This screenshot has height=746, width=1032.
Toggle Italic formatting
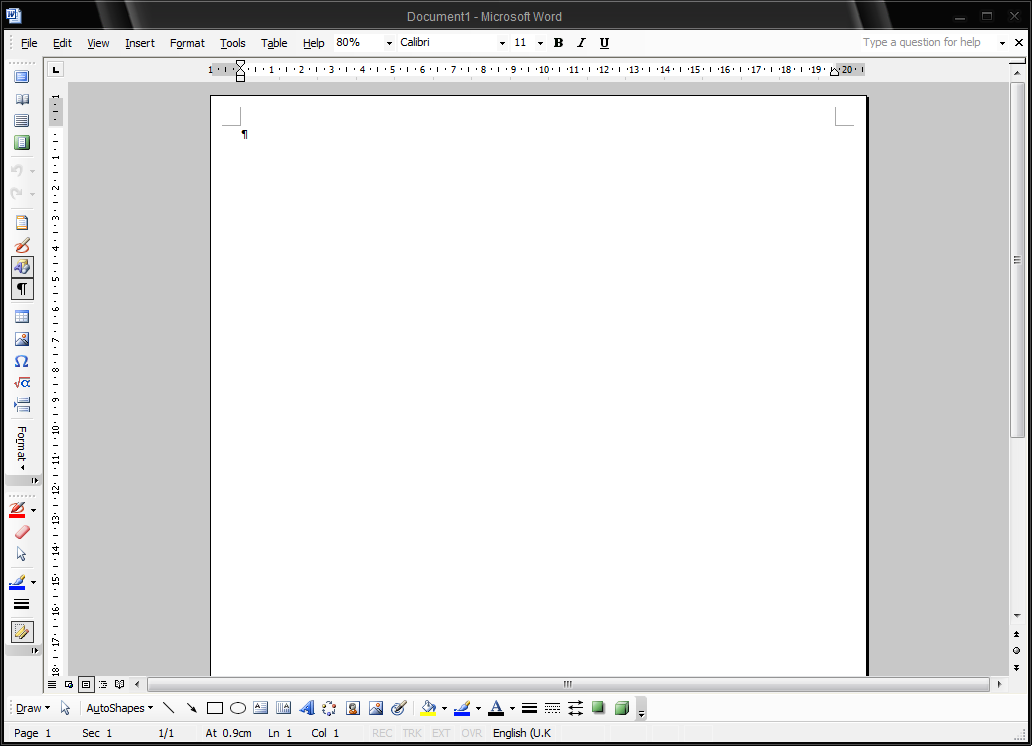click(x=581, y=43)
